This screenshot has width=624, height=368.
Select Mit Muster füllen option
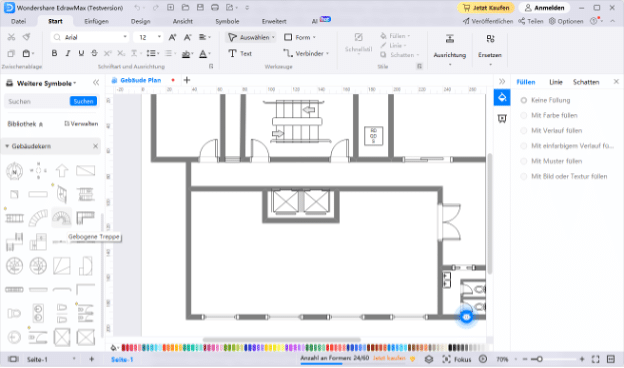tap(552, 161)
